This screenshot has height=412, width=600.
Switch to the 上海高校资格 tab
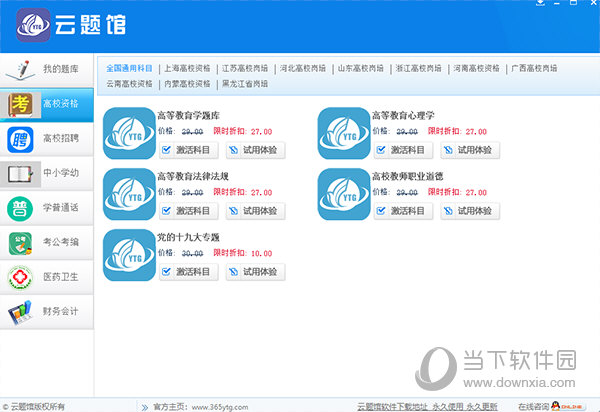pyautogui.click(x=187, y=68)
